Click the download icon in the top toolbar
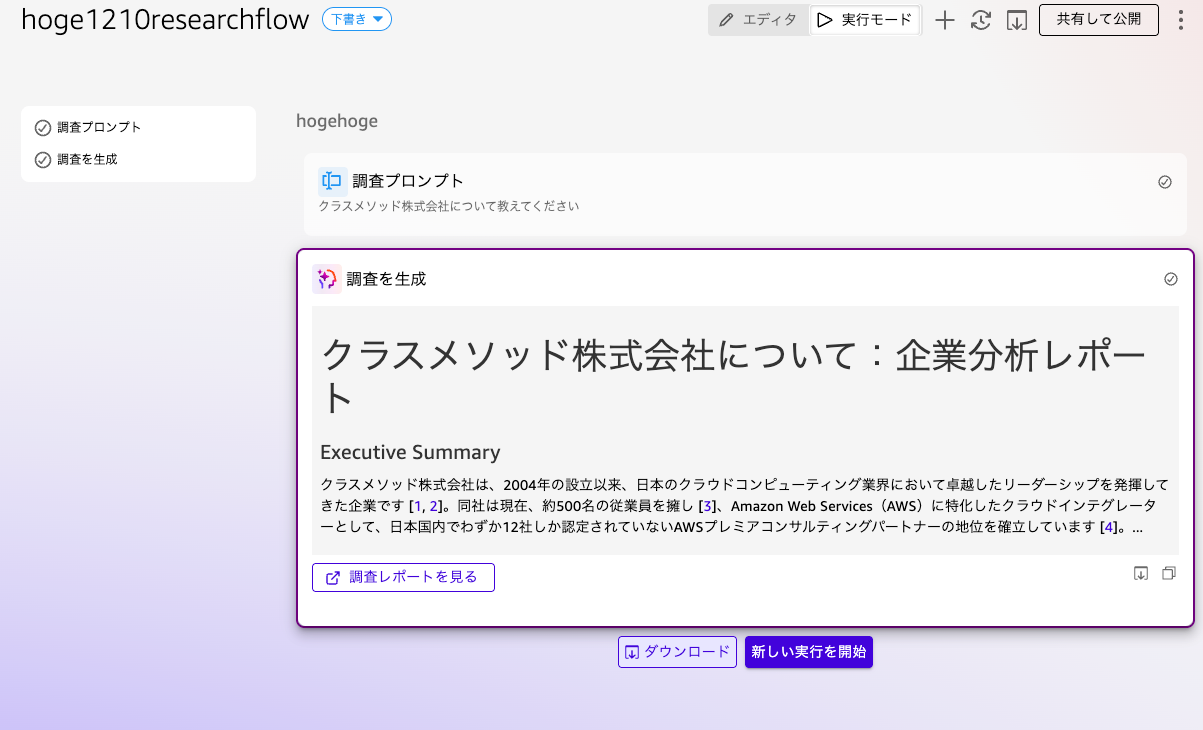Viewport: 1203px width, 730px height. [x=1018, y=19]
